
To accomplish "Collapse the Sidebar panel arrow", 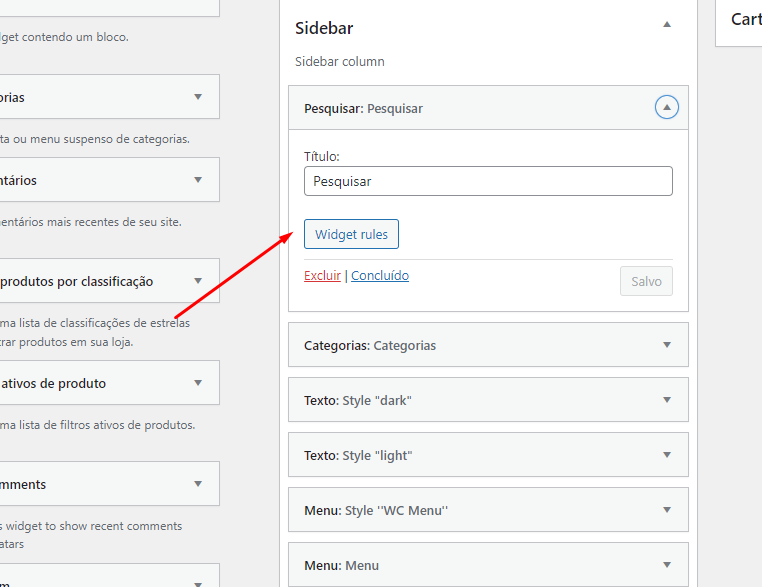I will (x=667, y=25).
